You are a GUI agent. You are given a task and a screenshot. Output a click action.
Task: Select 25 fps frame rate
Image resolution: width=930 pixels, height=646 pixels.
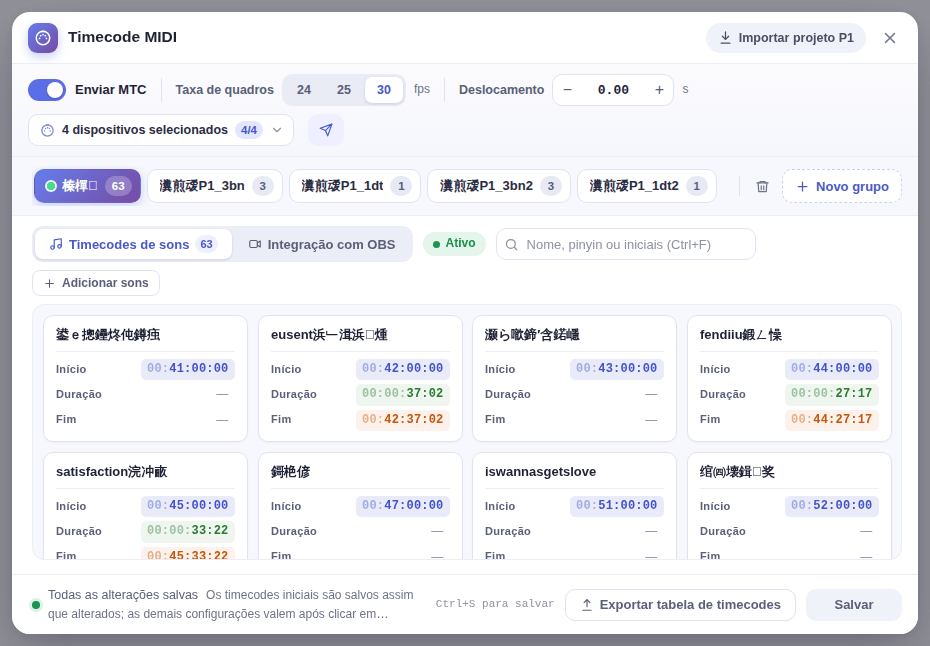[x=344, y=90]
